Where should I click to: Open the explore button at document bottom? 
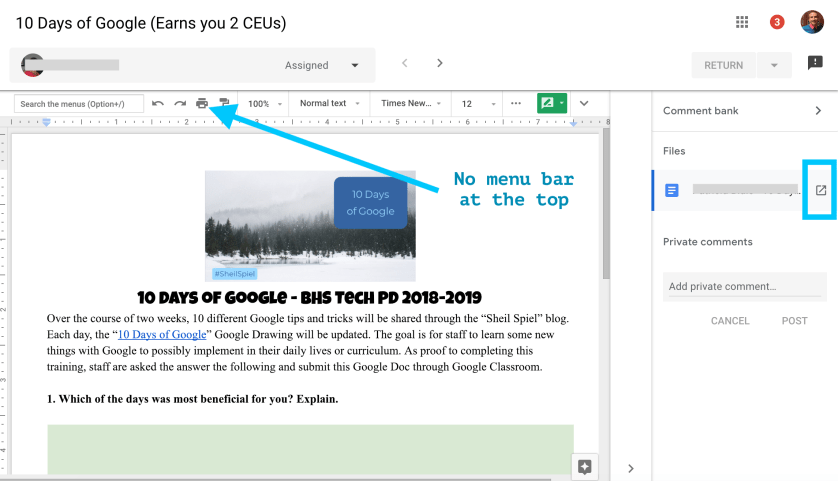(x=585, y=466)
